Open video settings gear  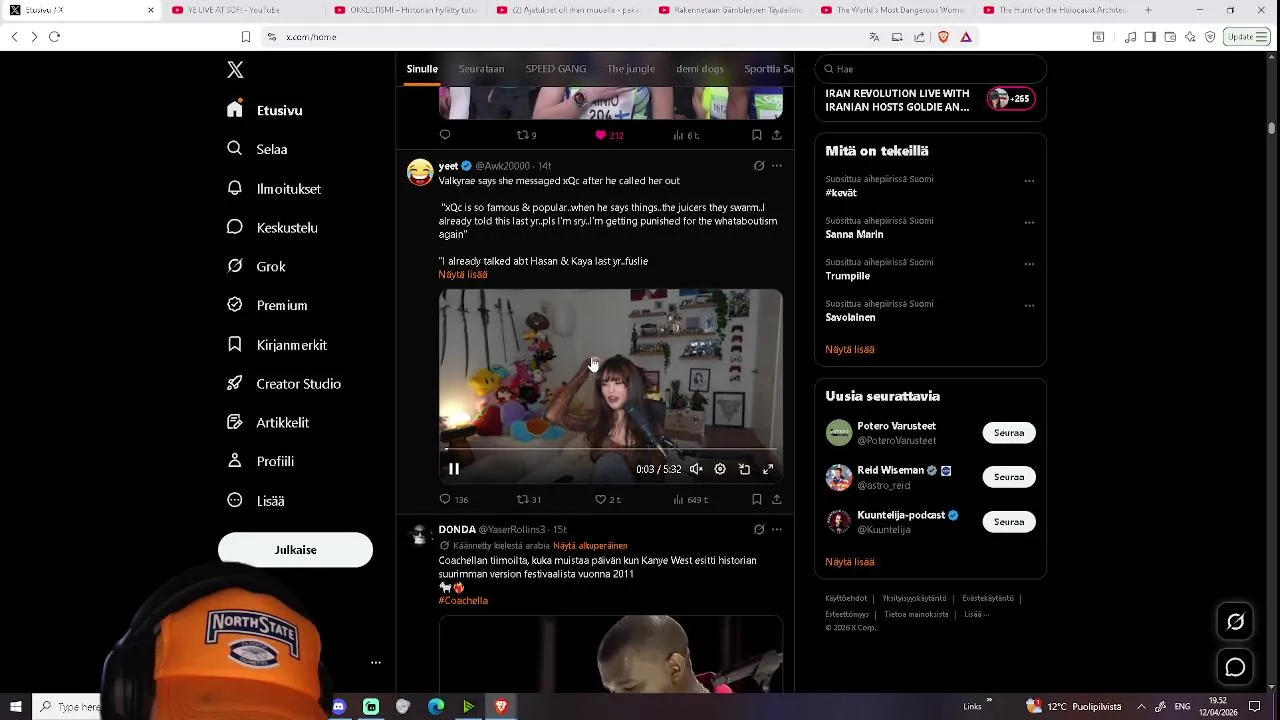pyautogui.click(x=720, y=469)
